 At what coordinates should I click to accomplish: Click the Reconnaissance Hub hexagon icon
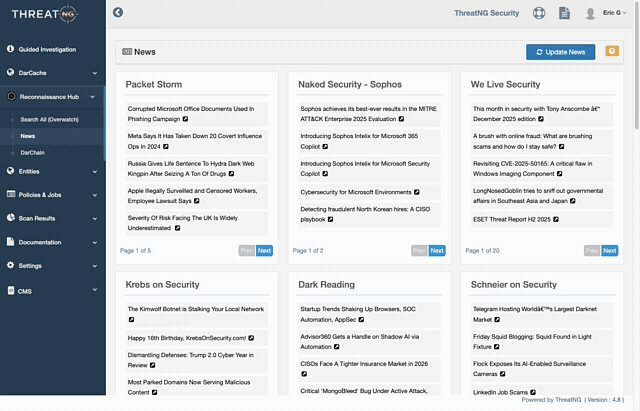pos(11,96)
